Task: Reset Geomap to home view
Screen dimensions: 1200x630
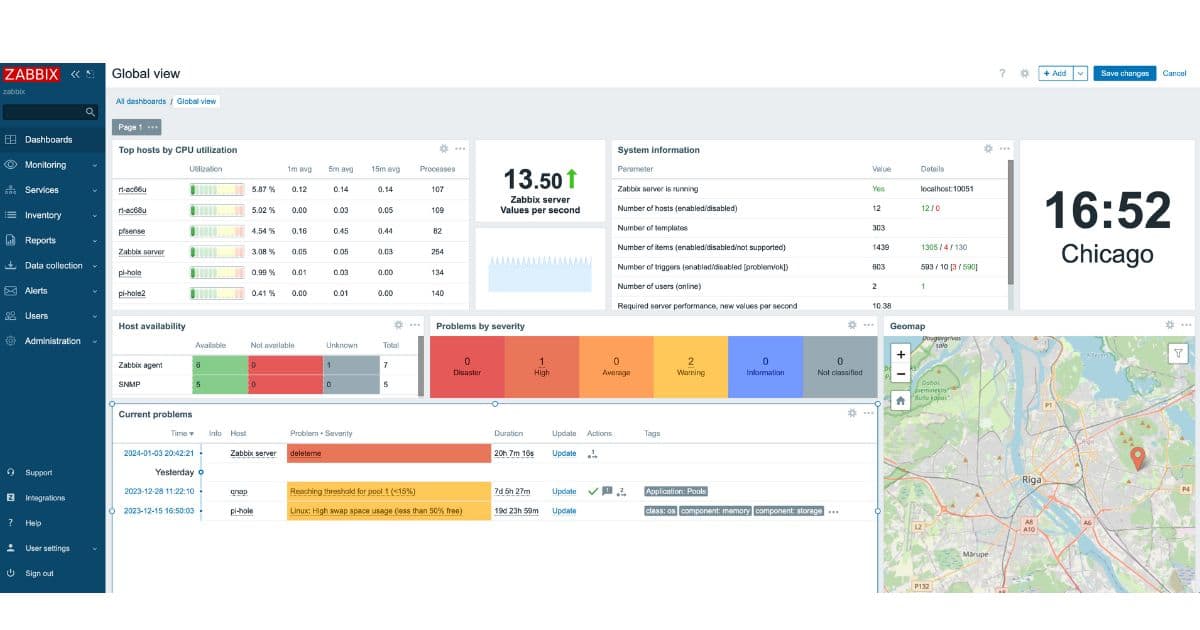Action: click(900, 400)
